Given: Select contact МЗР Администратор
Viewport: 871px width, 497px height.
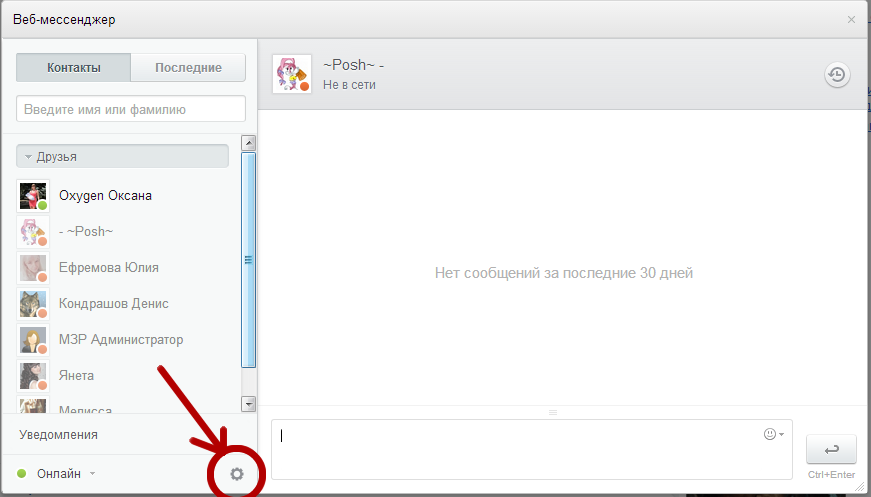Looking at the screenshot, I should click(121, 340).
